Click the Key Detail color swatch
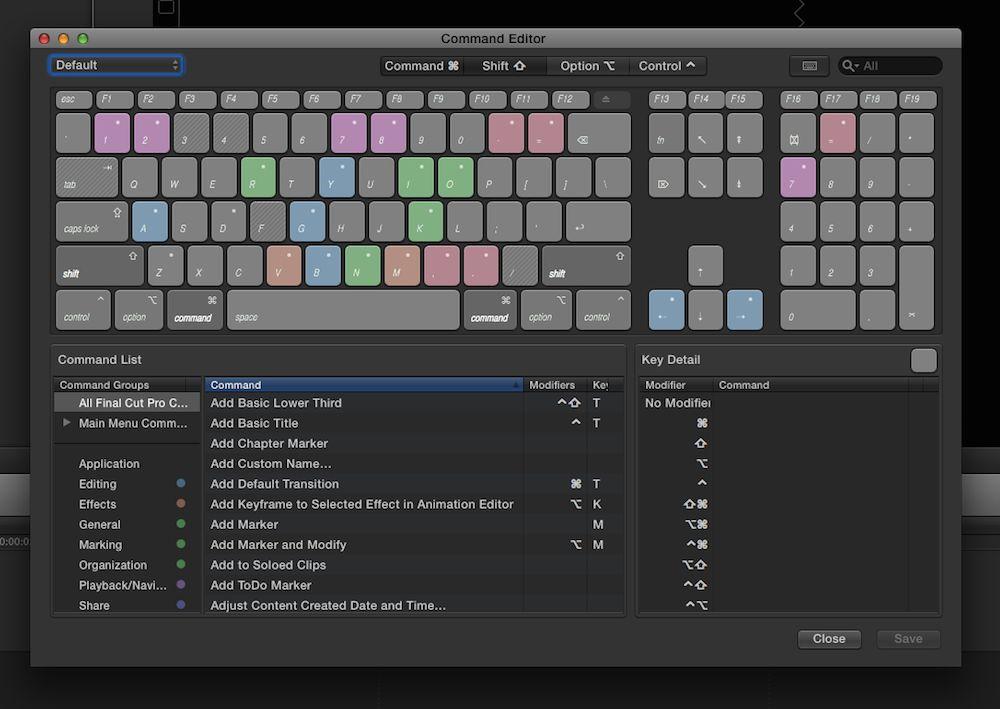The width and height of the screenshot is (1000, 709). coord(923,361)
